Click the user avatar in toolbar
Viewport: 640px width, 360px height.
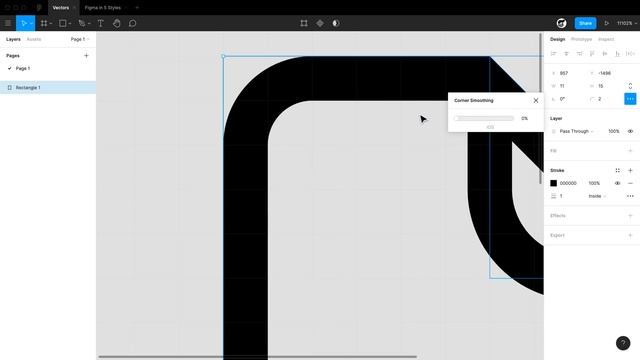coord(562,23)
